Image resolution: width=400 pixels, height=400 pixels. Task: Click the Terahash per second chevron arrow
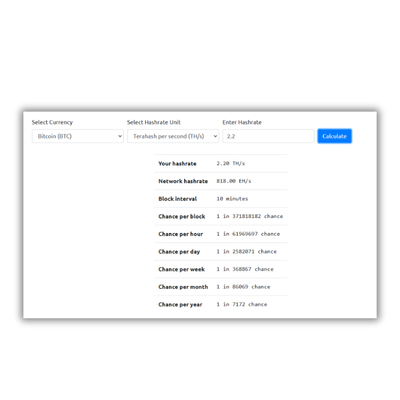point(215,136)
